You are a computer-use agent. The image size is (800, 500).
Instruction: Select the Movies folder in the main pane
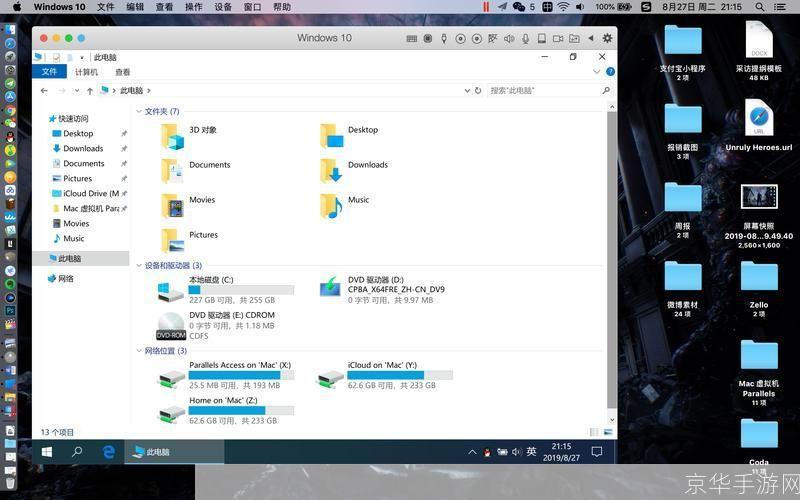(189, 205)
